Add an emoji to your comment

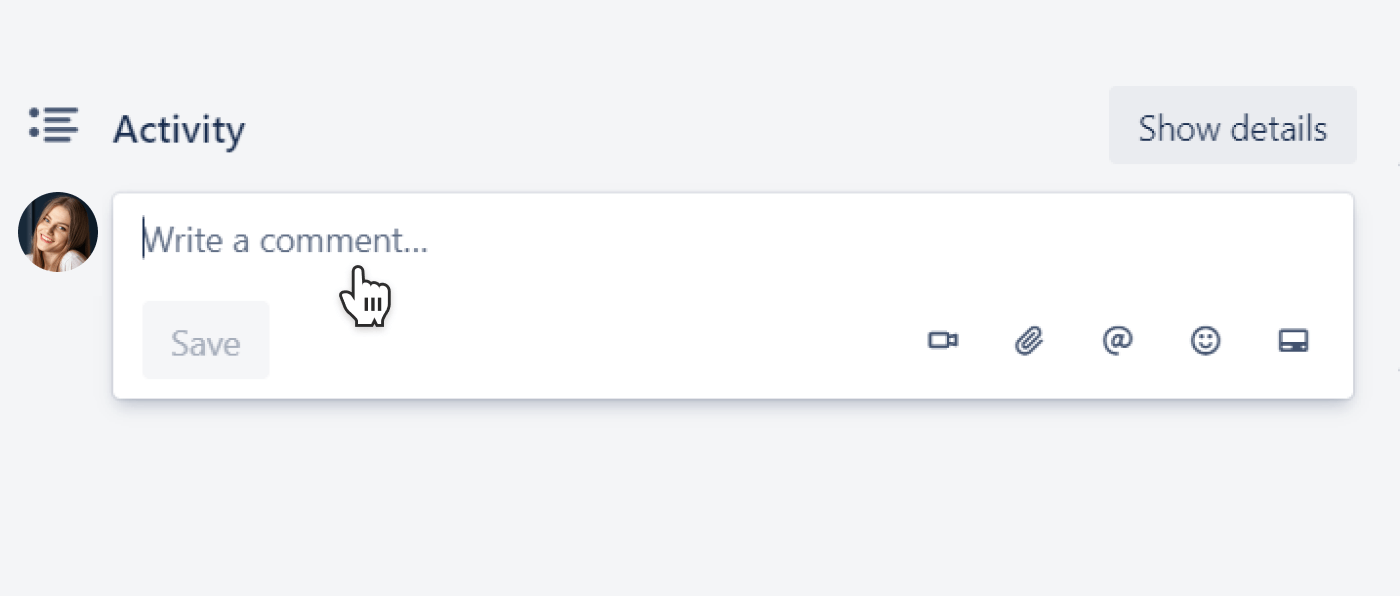(1205, 340)
